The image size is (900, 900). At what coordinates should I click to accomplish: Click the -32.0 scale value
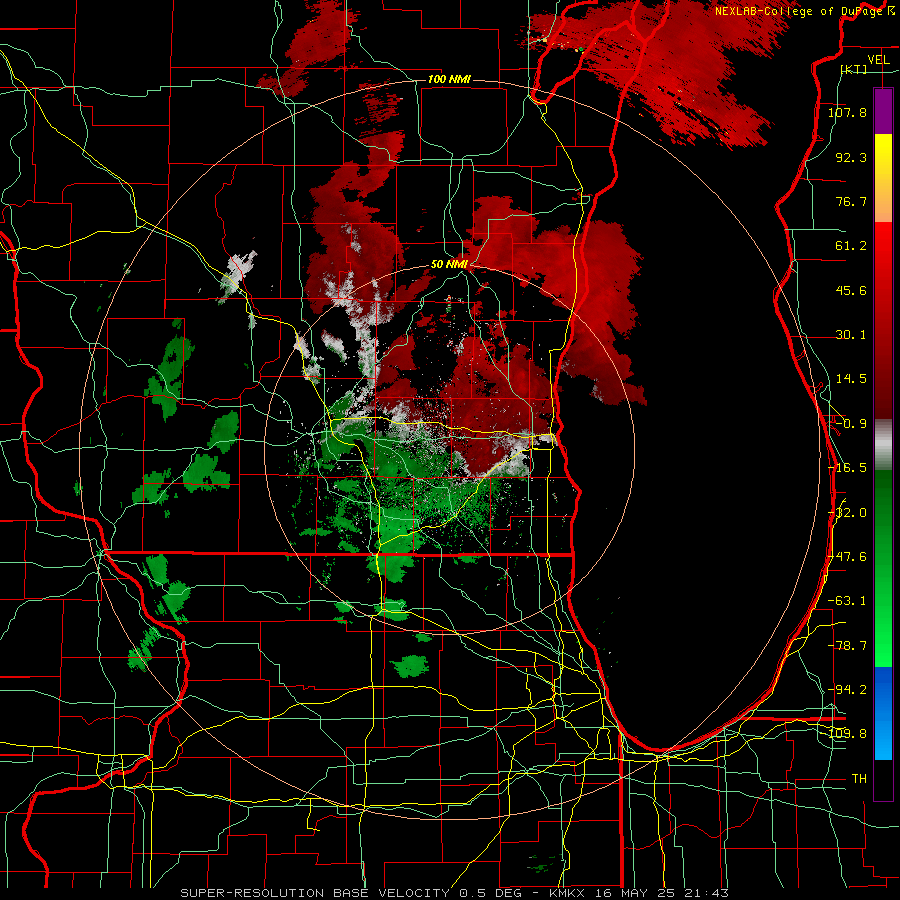[848, 513]
